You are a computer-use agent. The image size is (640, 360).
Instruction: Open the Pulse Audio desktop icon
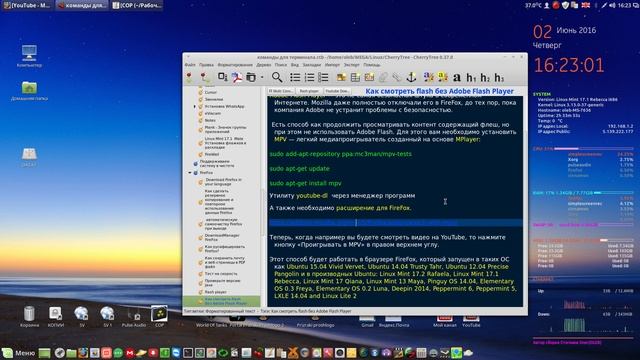point(133,316)
